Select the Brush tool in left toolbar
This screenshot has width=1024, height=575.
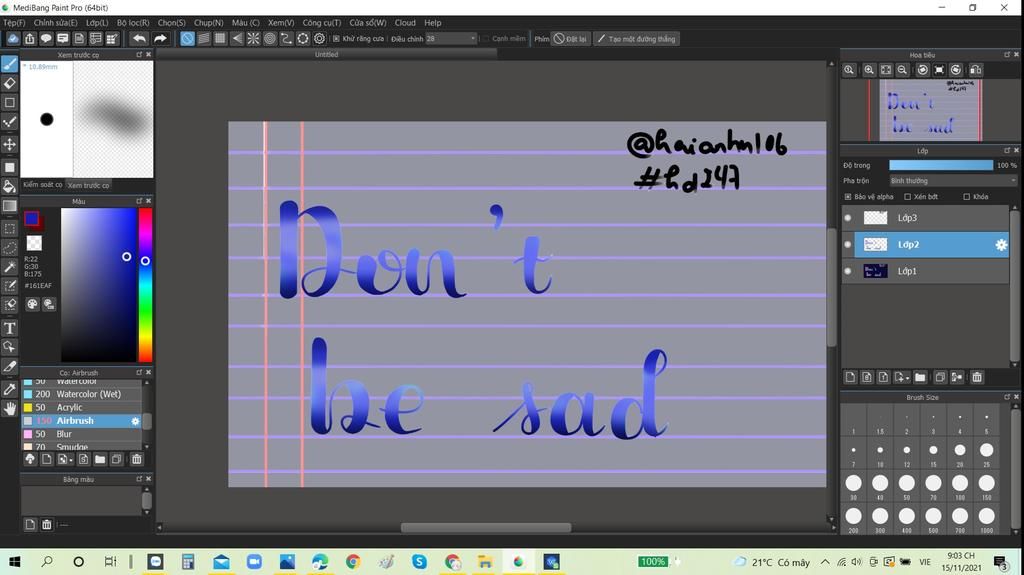(x=10, y=64)
